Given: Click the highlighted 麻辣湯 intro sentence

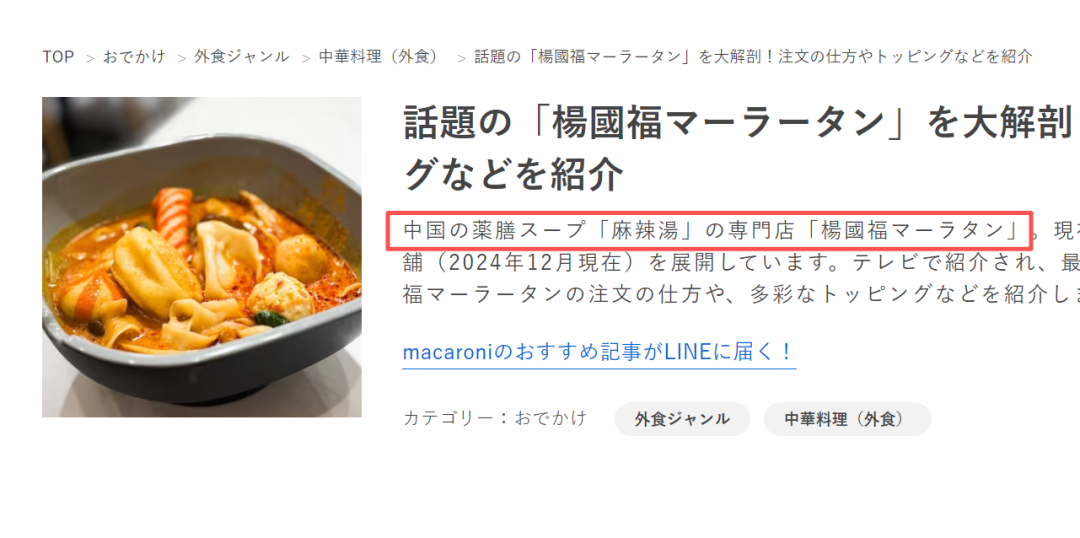Looking at the screenshot, I should point(709,230).
